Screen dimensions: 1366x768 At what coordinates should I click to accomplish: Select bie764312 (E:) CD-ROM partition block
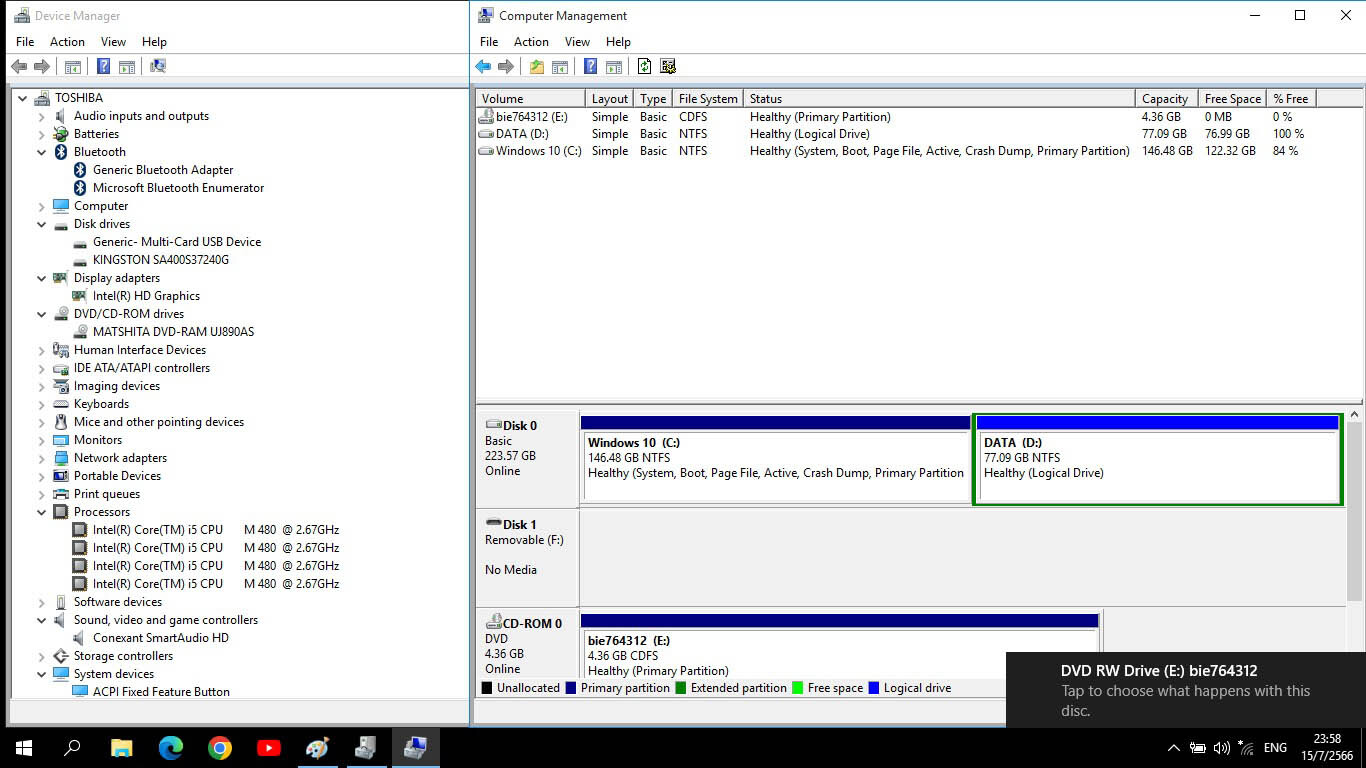coord(840,646)
